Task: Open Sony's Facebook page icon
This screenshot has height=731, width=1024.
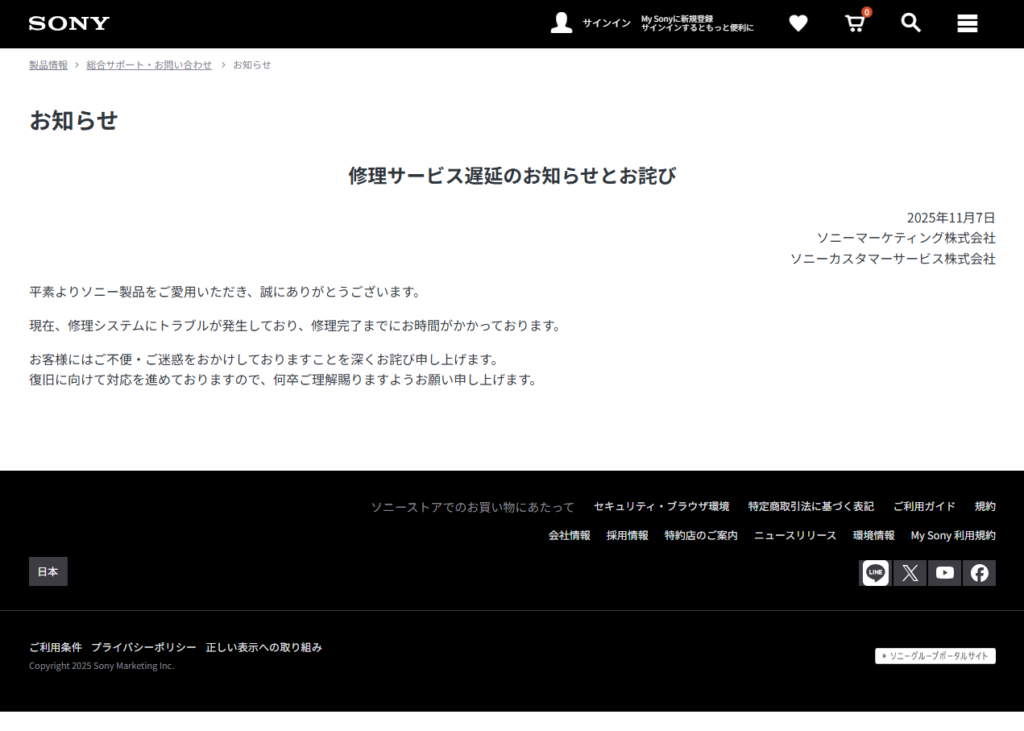Action: point(979,572)
